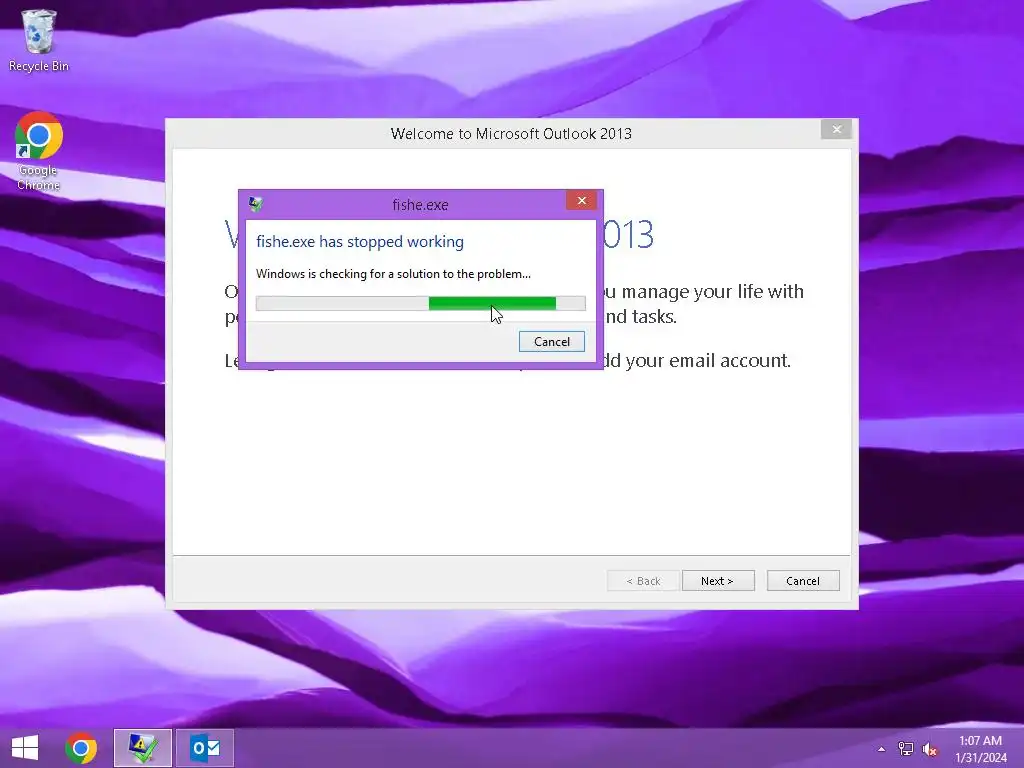Screen dimensions: 1024x768
Task: Open the Recycle Bin desktop icon
Action: [x=39, y=40]
